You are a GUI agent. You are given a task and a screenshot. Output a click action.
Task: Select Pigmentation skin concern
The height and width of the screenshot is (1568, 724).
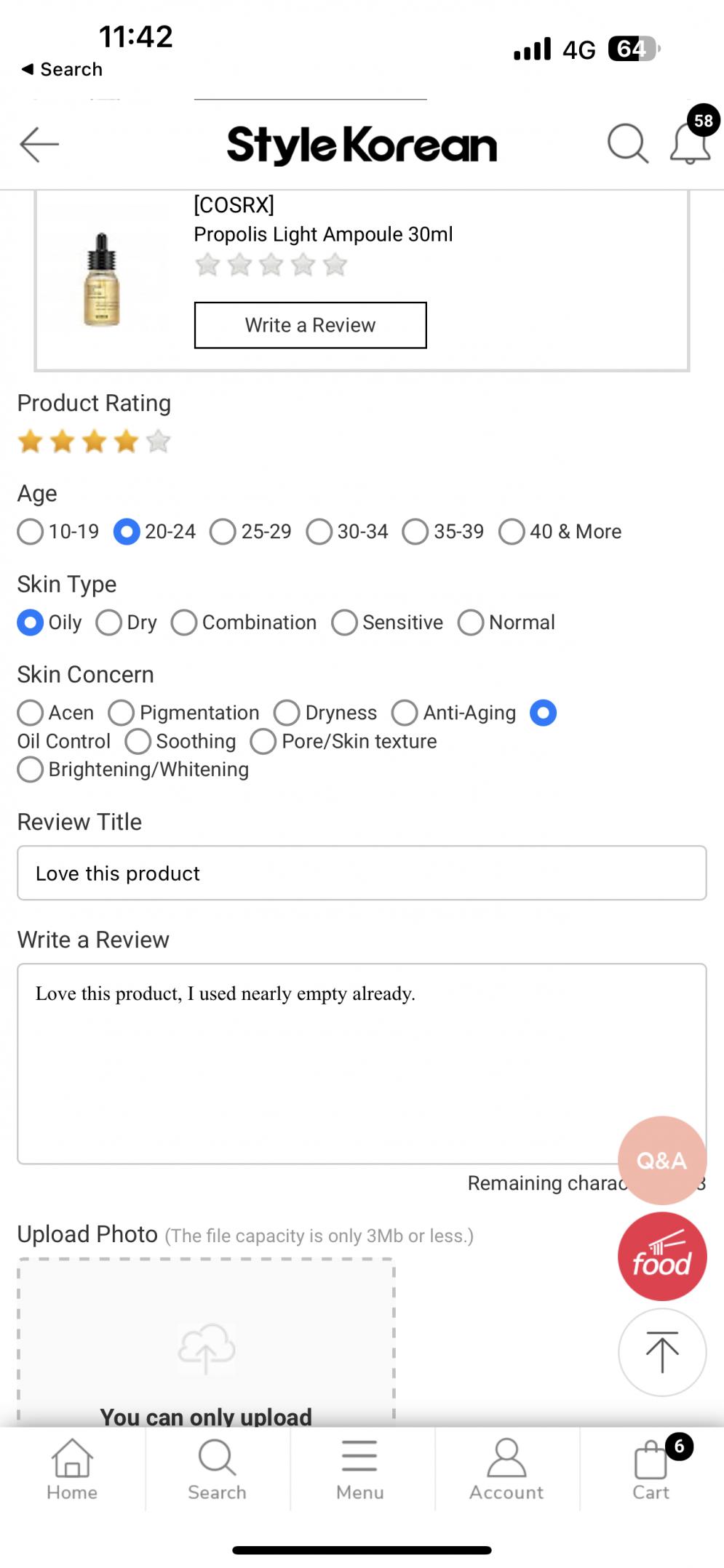tap(122, 713)
